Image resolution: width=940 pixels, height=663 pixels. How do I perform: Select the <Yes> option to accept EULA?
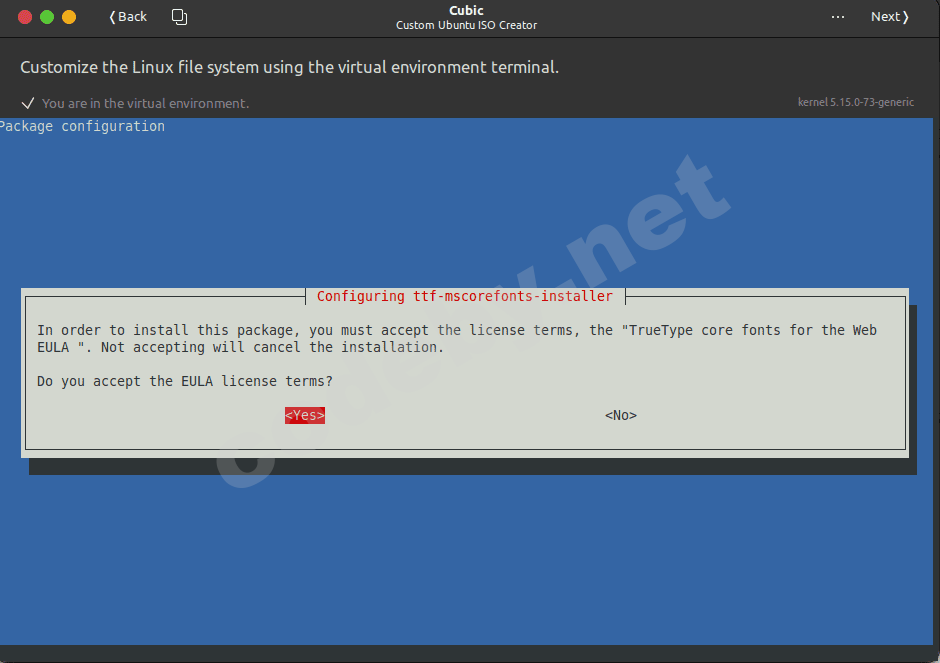pos(305,415)
